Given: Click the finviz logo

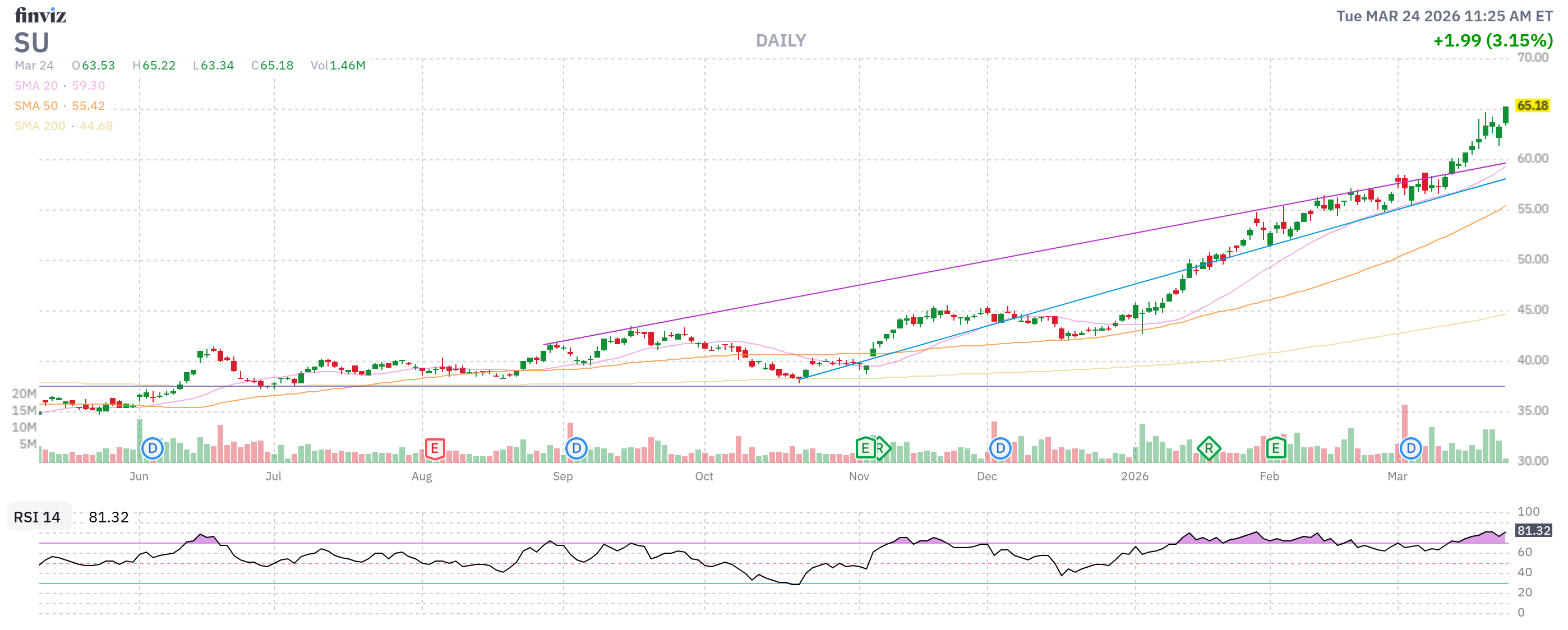Looking at the screenshot, I should coord(40,15).
